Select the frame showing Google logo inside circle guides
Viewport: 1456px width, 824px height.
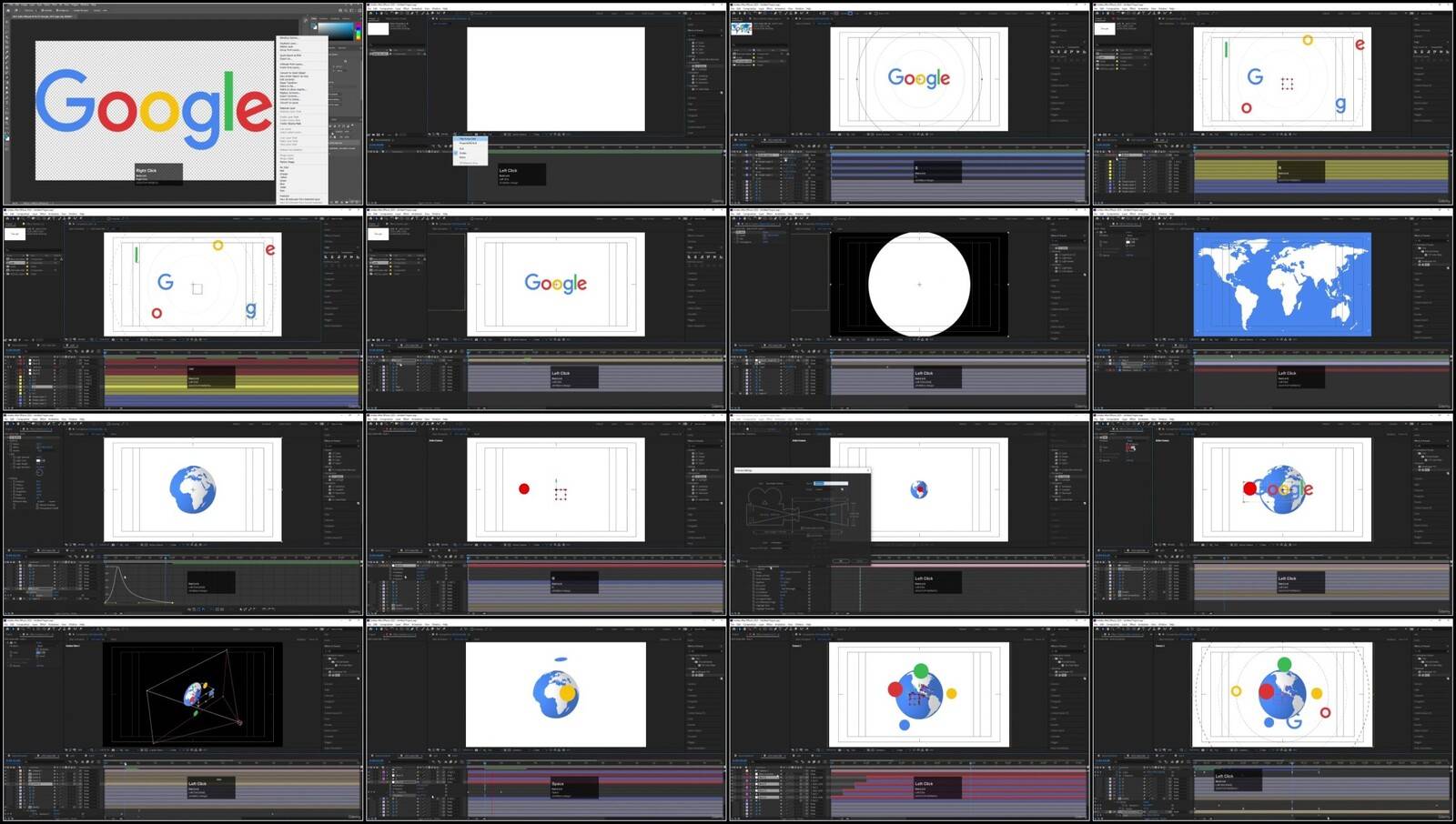tap(909, 104)
